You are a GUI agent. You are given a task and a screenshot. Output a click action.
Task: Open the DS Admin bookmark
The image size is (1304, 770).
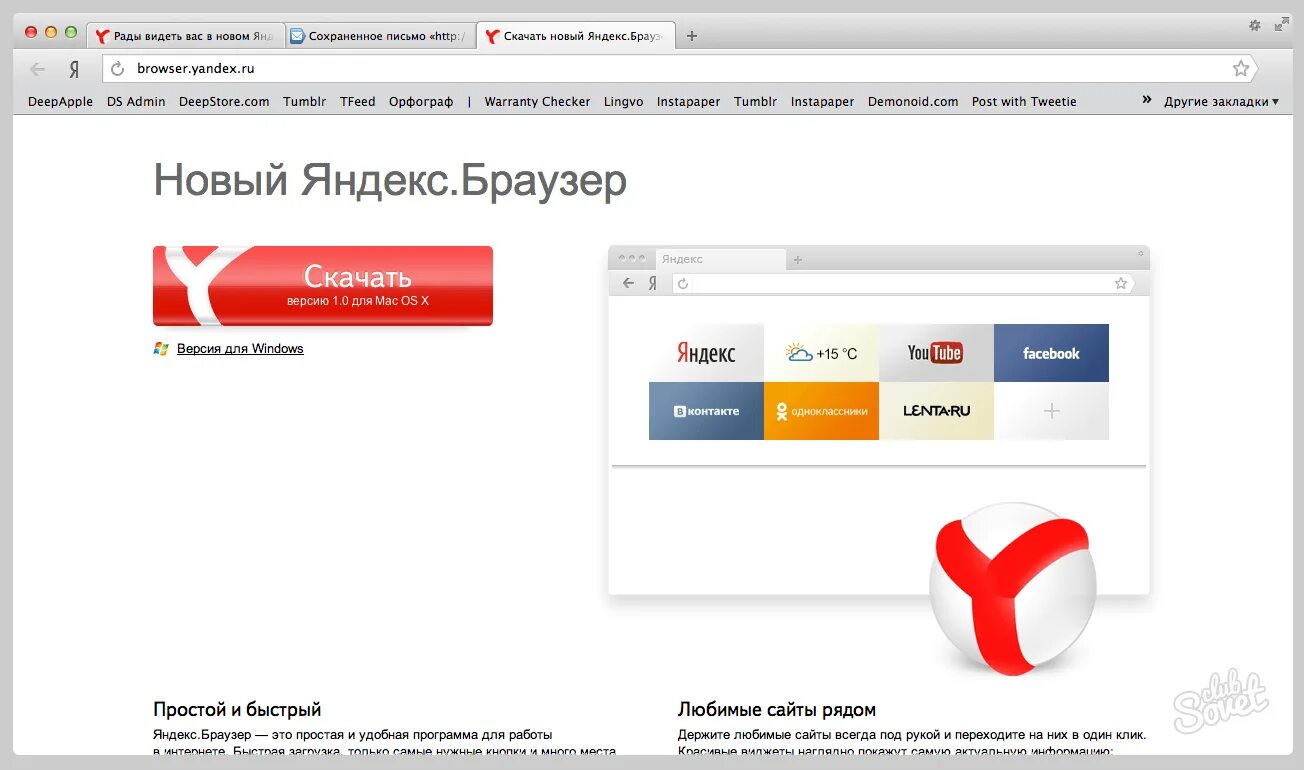click(136, 101)
